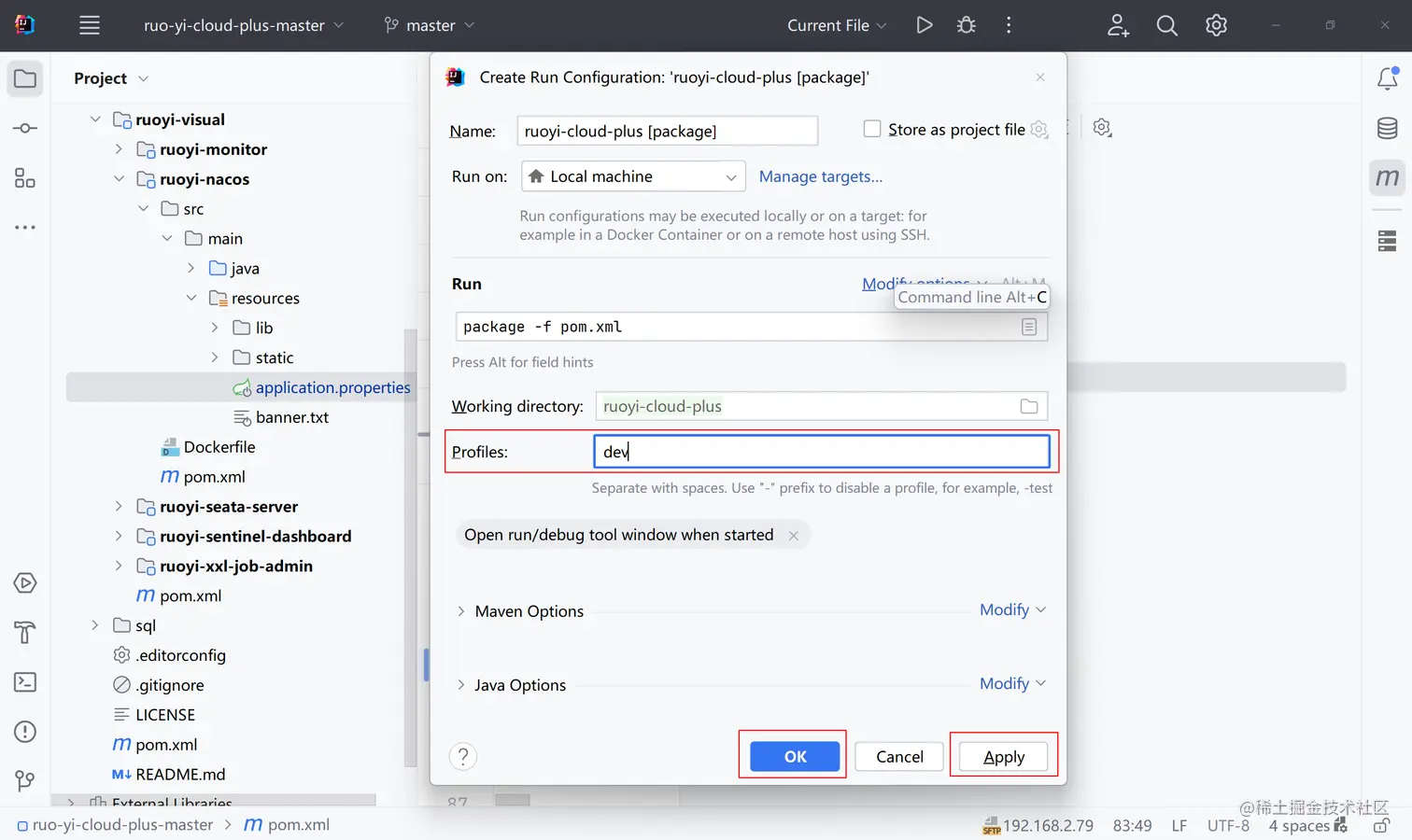Click gear icon next to Store as project file
Viewport: 1412px width, 840px height.
1039,130
